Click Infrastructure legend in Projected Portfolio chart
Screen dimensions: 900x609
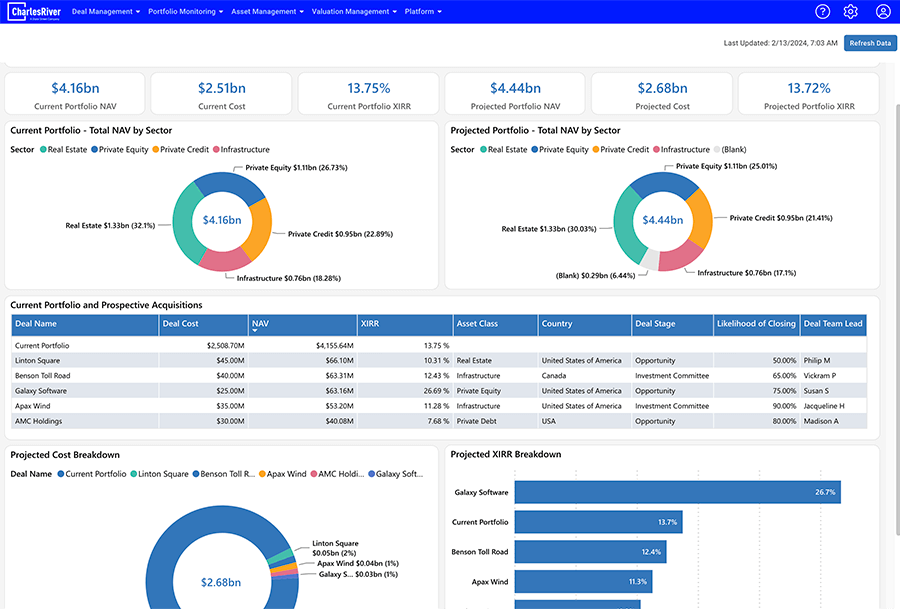(682, 150)
